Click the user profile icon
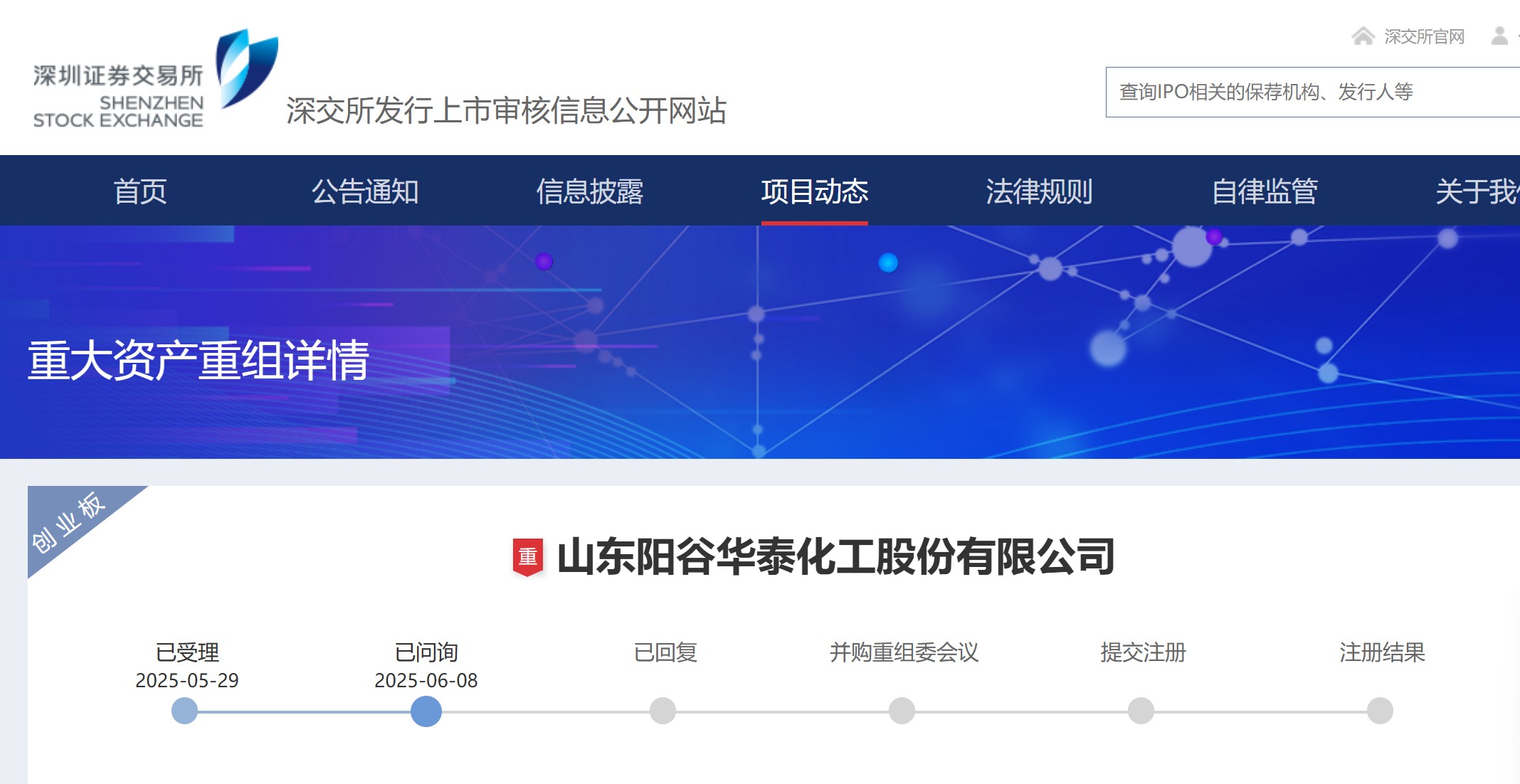Screen dimensions: 1520x784 [1499, 36]
